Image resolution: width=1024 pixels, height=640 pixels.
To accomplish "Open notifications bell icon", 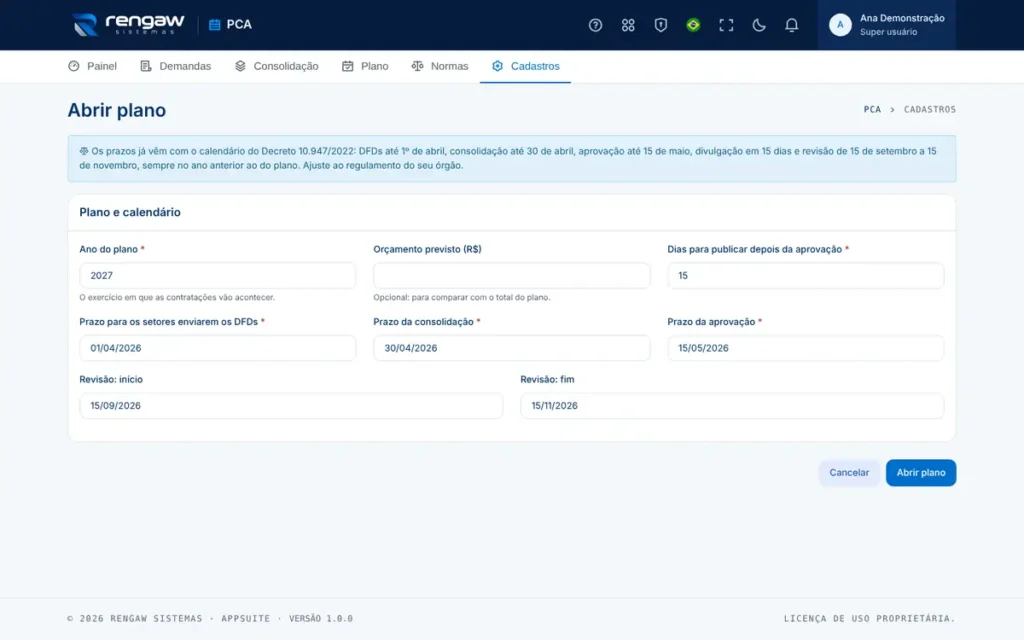I will (x=791, y=25).
